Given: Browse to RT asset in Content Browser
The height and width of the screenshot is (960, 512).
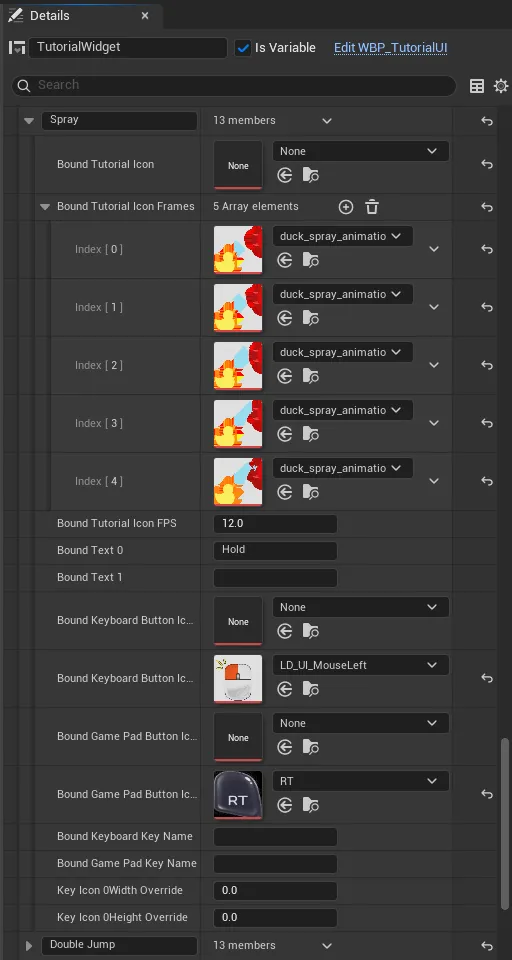Looking at the screenshot, I should (x=311, y=805).
